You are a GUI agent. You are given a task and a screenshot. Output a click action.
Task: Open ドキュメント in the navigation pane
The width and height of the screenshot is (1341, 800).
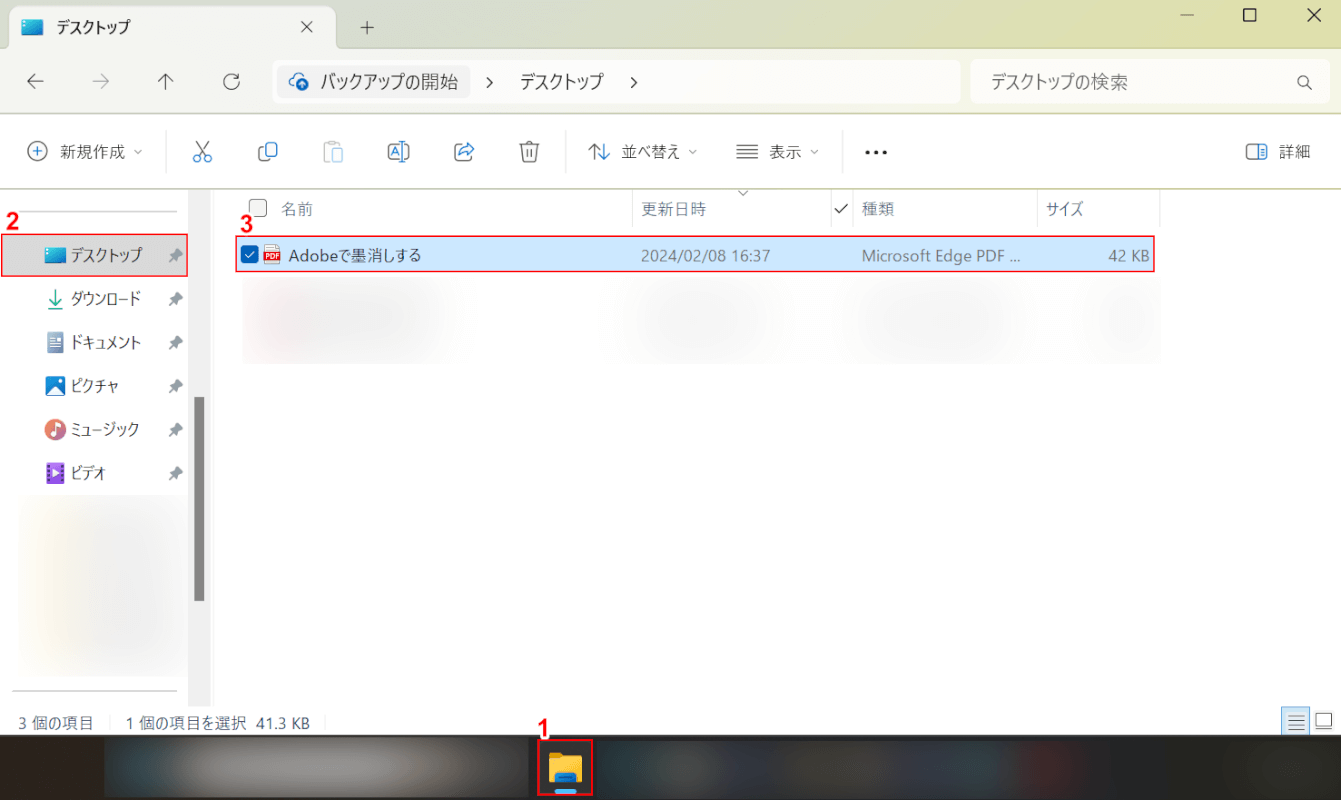click(x=94, y=343)
